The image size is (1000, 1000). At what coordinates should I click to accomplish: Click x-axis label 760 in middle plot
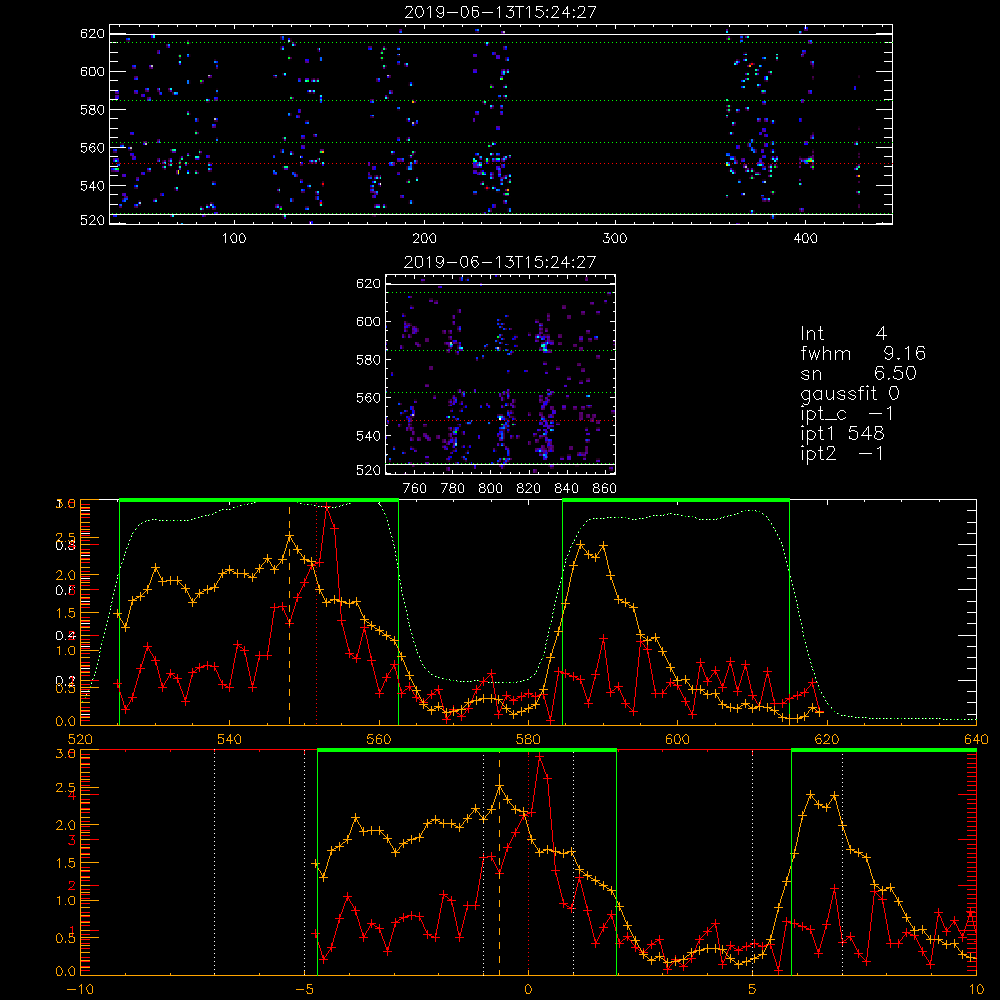(415, 489)
